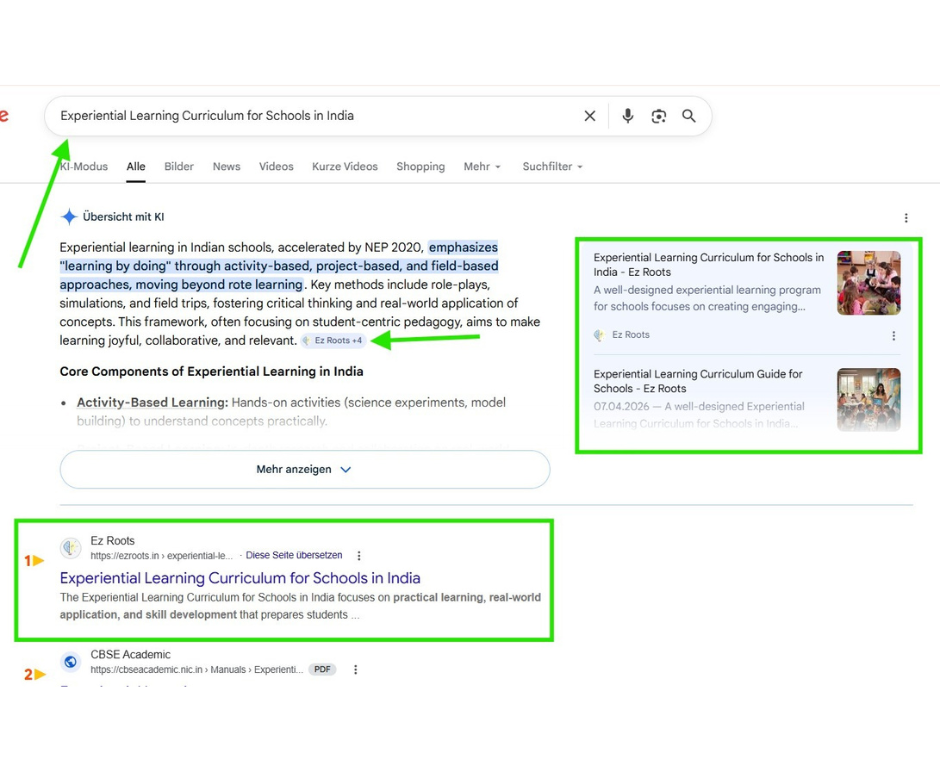Open the Experiential Learning Curriculum for Schools result title
Screen dimensions: 940x771
[240, 578]
